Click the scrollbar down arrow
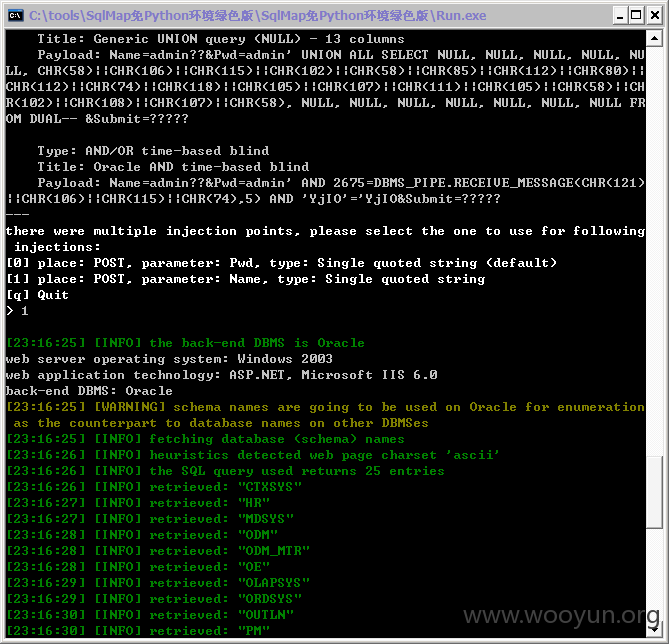Image resolution: width=669 pixels, height=644 pixels. 654,630
